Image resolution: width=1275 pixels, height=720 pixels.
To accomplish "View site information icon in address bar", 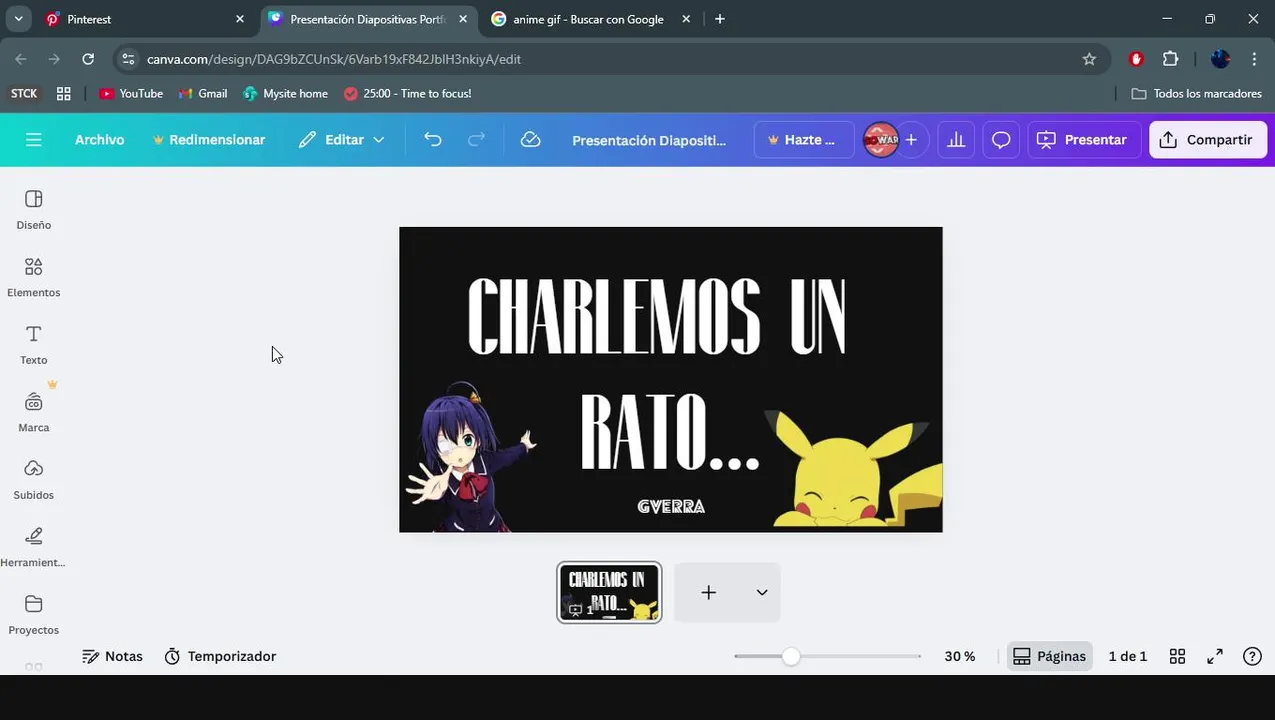I will 128,59.
